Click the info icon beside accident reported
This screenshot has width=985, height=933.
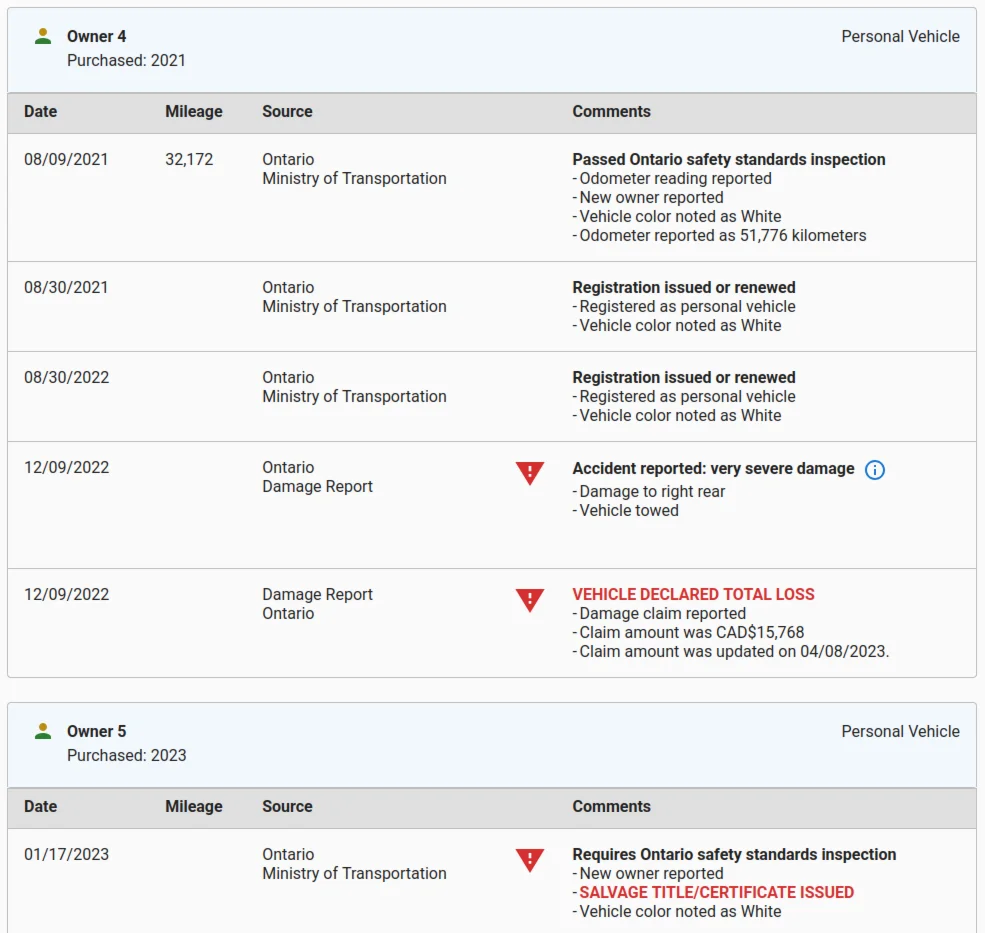point(874,470)
